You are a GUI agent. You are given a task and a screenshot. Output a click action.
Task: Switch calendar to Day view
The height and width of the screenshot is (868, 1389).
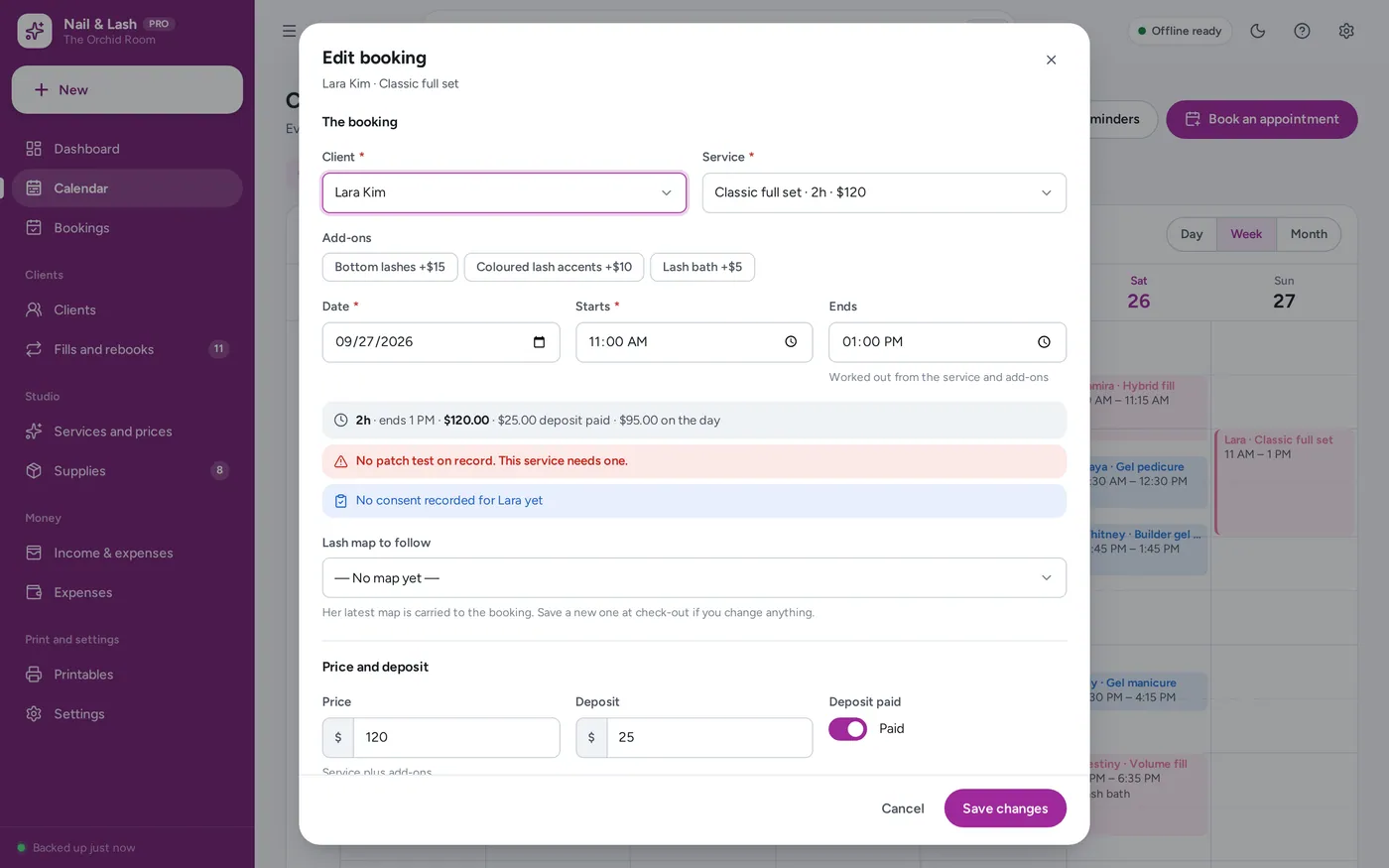click(1192, 234)
